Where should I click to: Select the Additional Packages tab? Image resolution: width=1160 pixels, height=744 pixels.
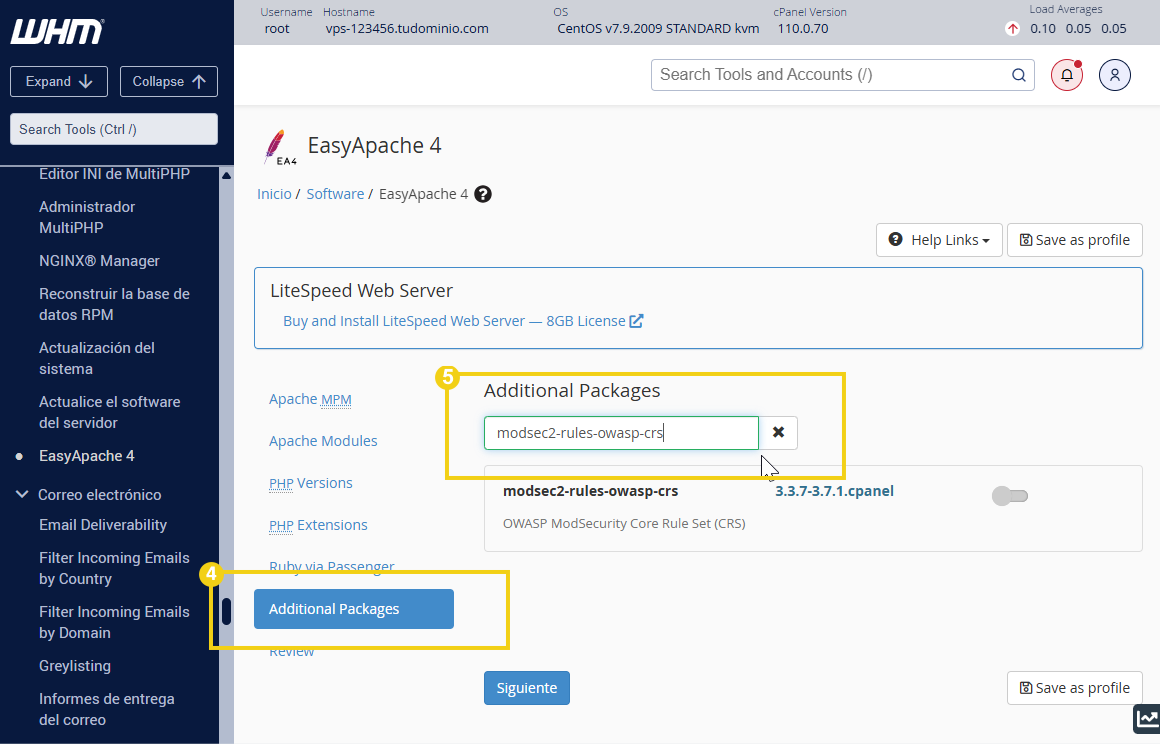[x=354, y=609]
